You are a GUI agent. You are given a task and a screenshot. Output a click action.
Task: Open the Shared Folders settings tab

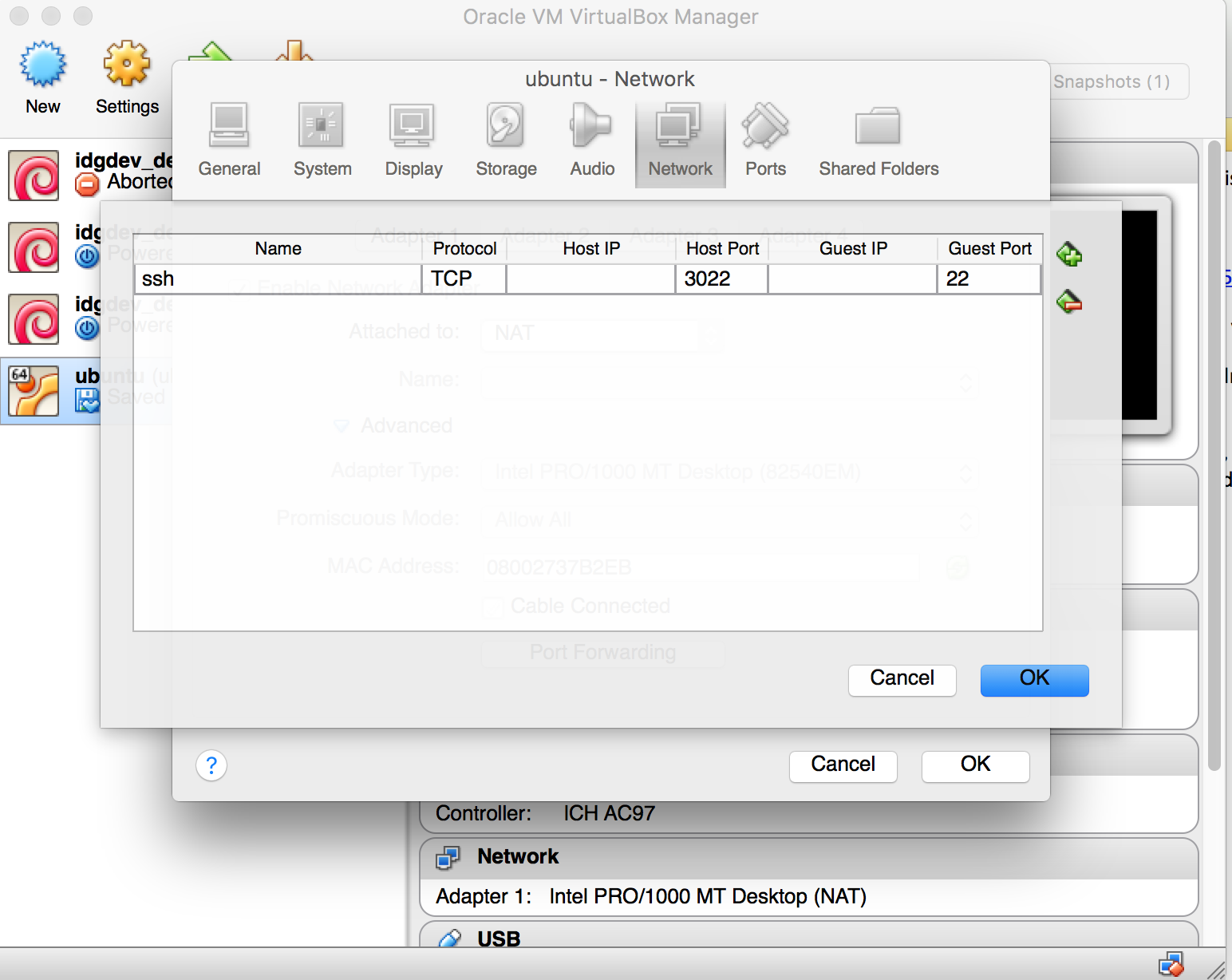pyautogui.click(x=879, y=140)
